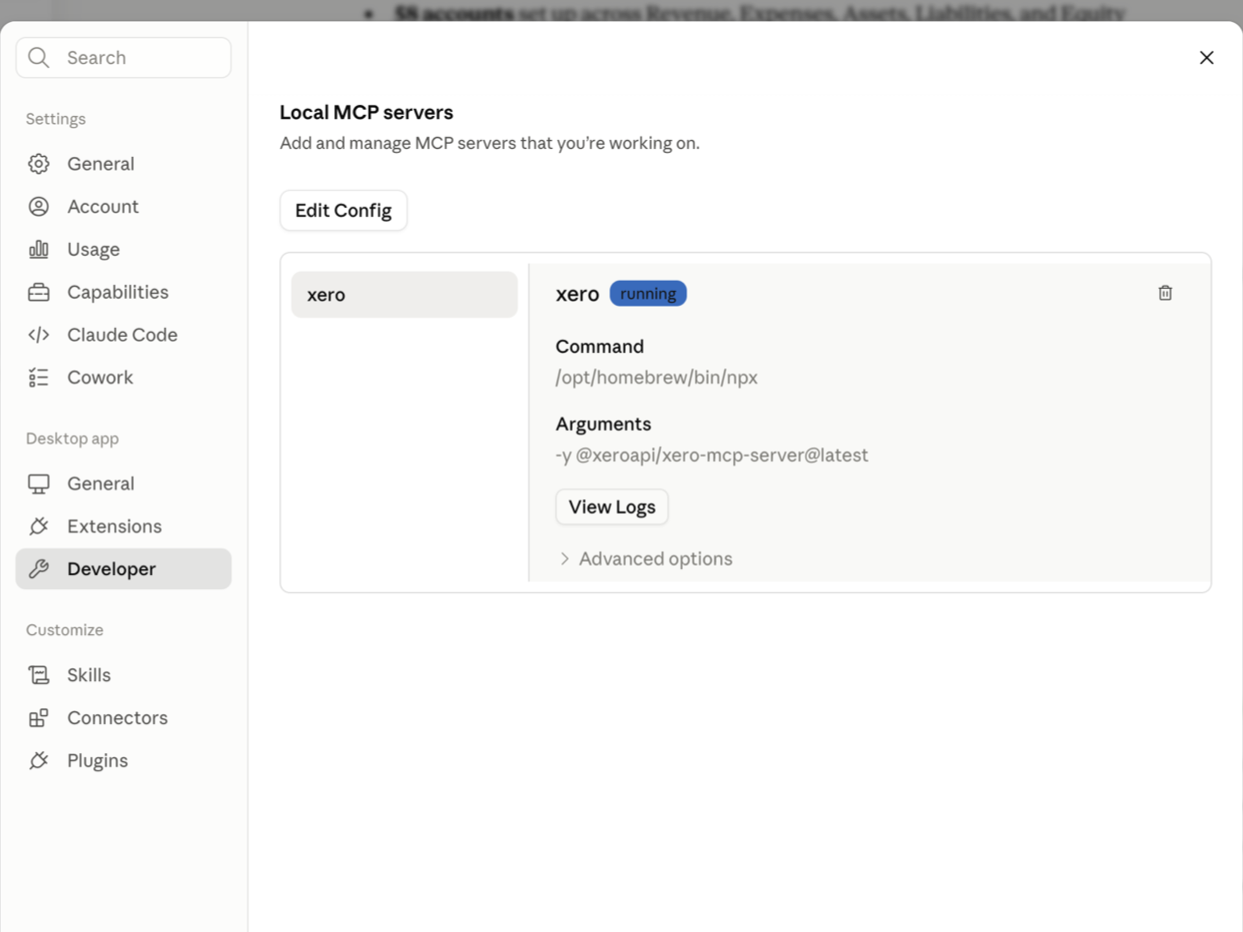Delete the xero server with trash icon
Viewport: 1243px width, 932px height.
coord(1165,293)
